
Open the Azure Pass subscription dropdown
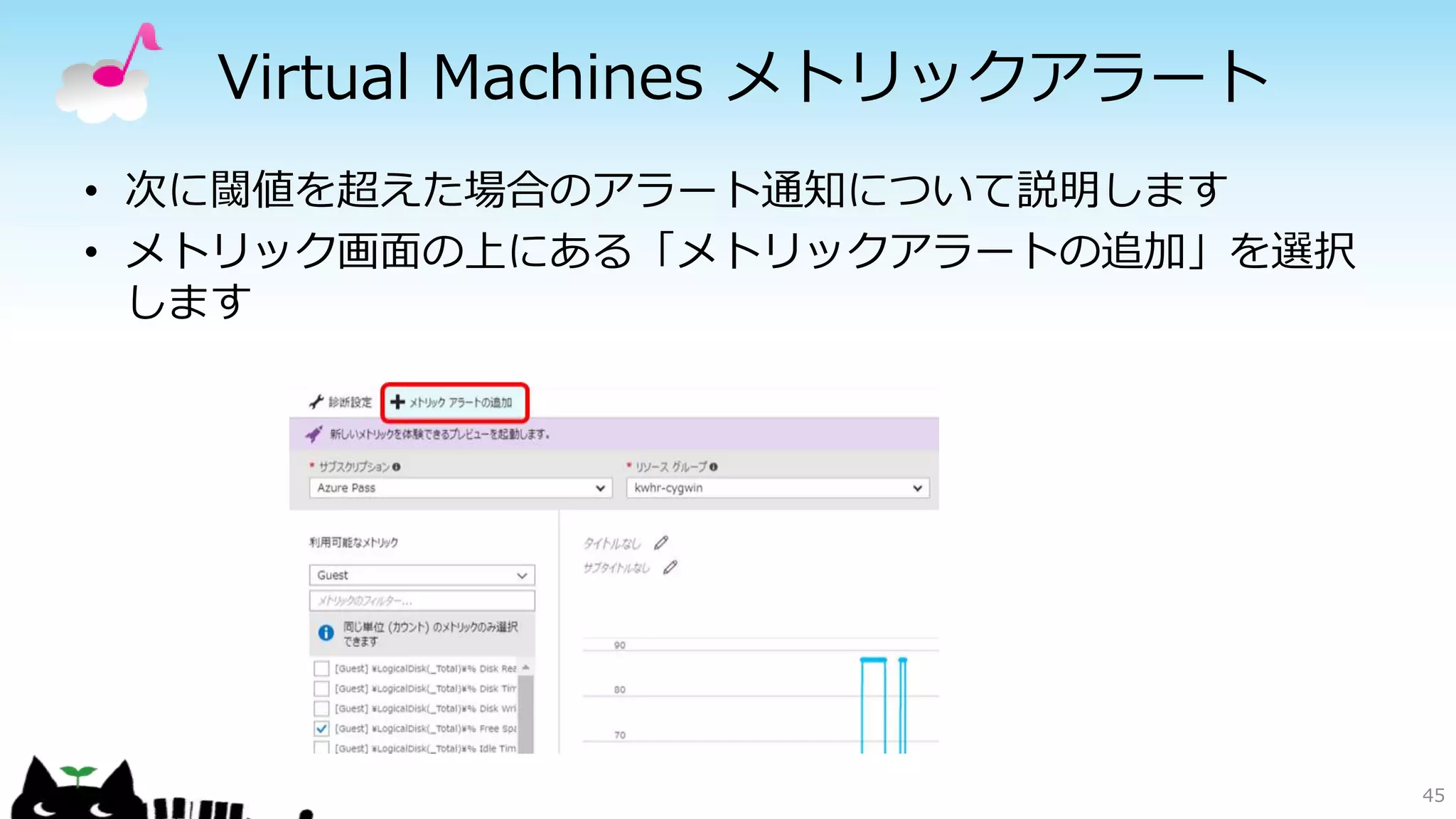pos(461,488)
